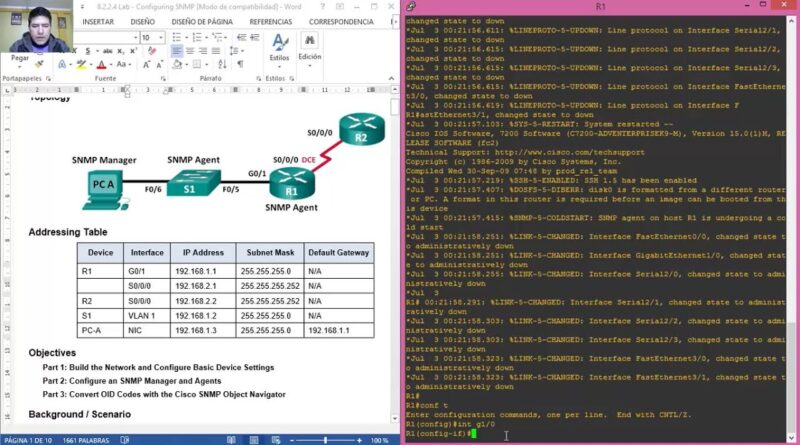This screenshot has height=445, width=800.
Task: Align text right in Word
Action: pos(203,51)
